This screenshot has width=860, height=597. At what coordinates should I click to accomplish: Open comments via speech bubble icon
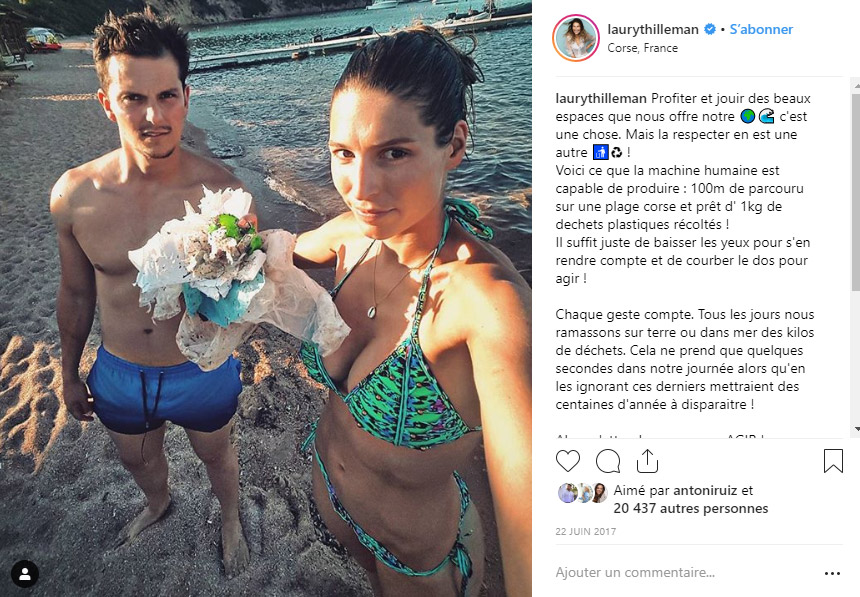[x=608, y=461]
